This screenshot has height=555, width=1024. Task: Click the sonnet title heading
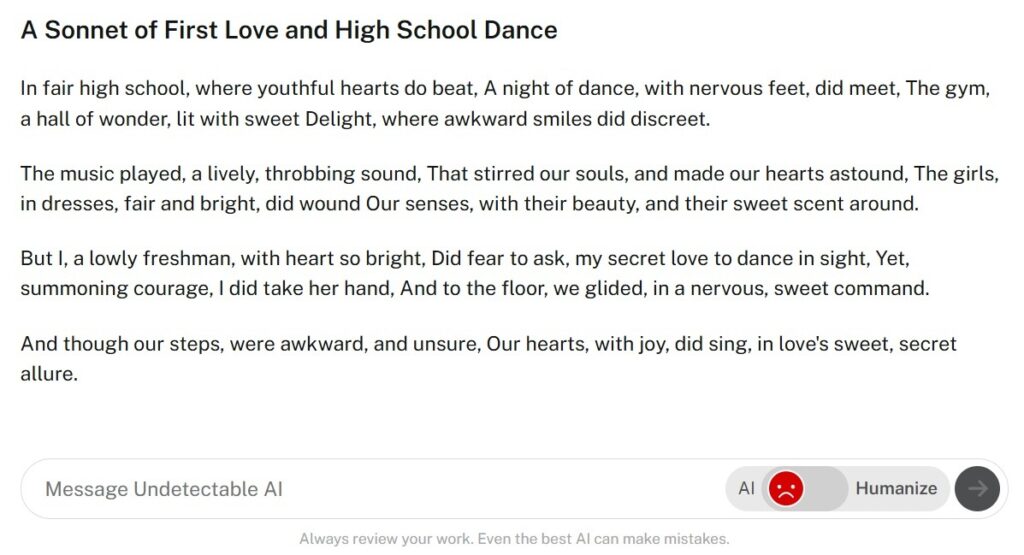(289, 30)
